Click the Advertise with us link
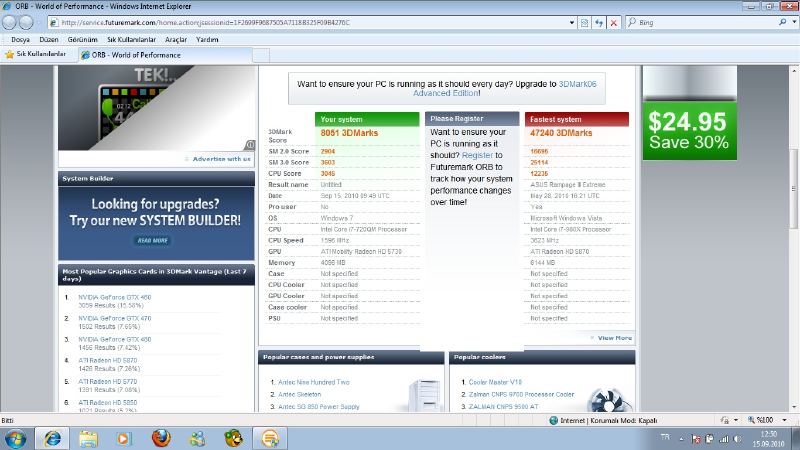Image resolution: width=800 pixels, height=450 pixels. pos(221,159)
